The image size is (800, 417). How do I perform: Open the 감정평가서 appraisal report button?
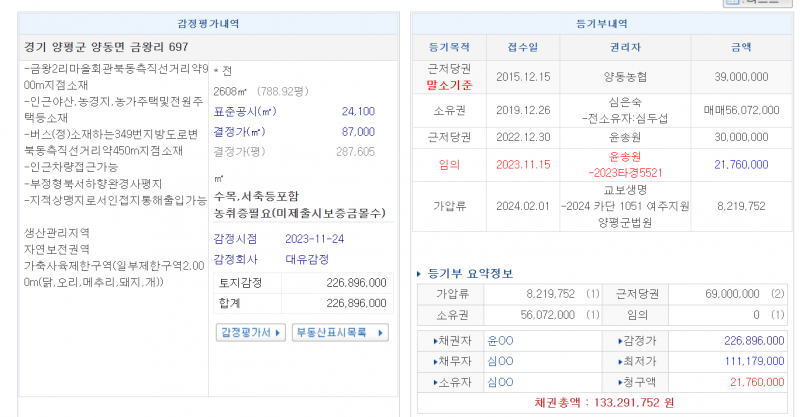(x=251, y=332)
